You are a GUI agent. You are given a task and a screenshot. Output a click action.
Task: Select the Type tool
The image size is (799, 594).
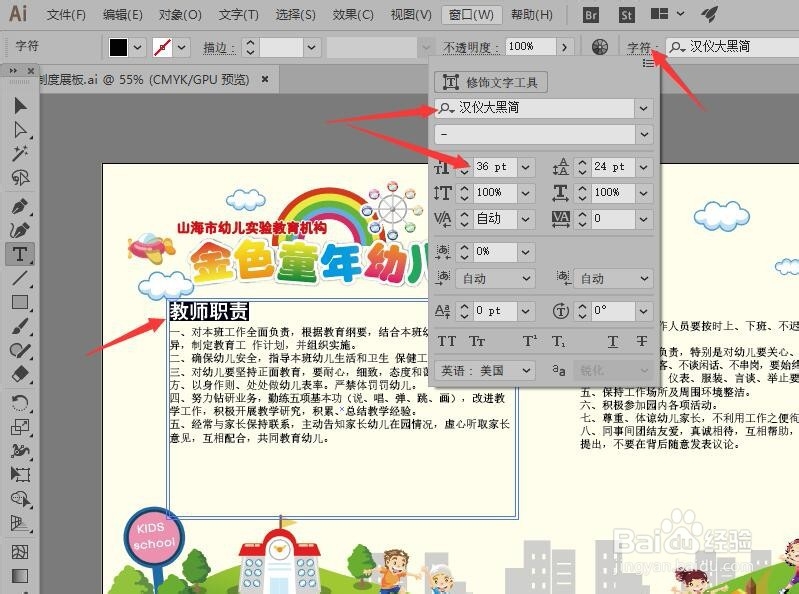[x=20, y=254]
